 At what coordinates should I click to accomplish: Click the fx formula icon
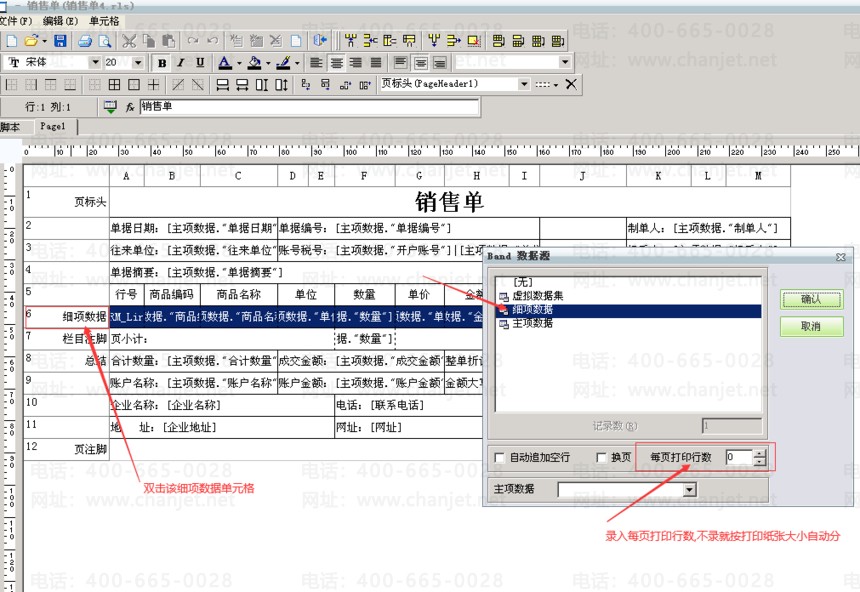[x=129, y=107]
